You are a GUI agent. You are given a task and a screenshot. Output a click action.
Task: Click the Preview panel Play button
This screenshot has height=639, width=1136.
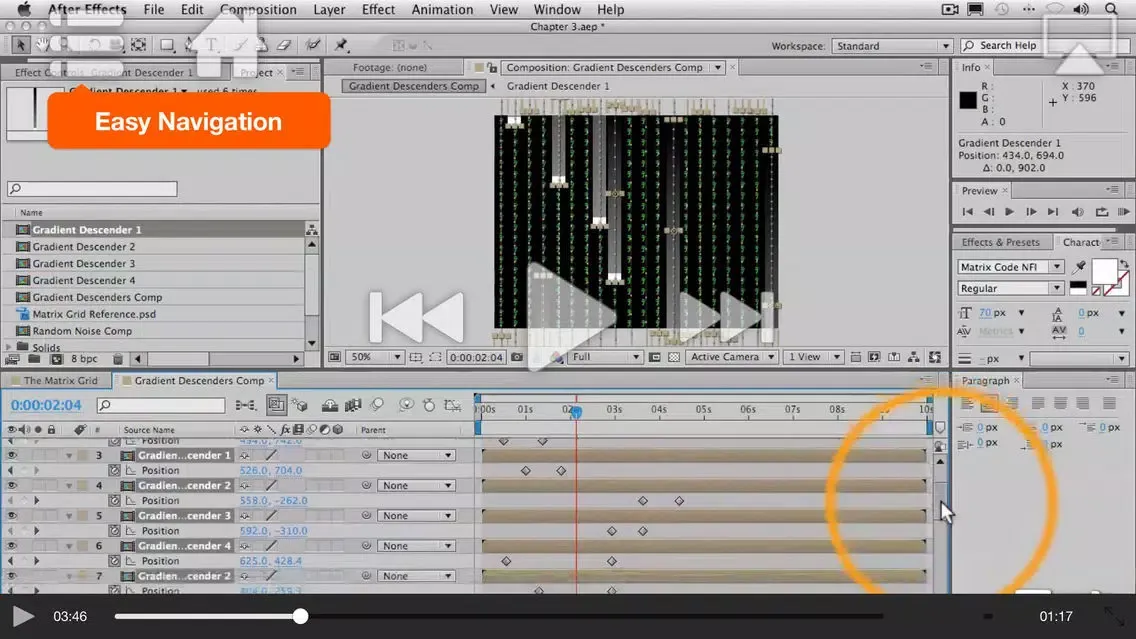point(1009,212)
